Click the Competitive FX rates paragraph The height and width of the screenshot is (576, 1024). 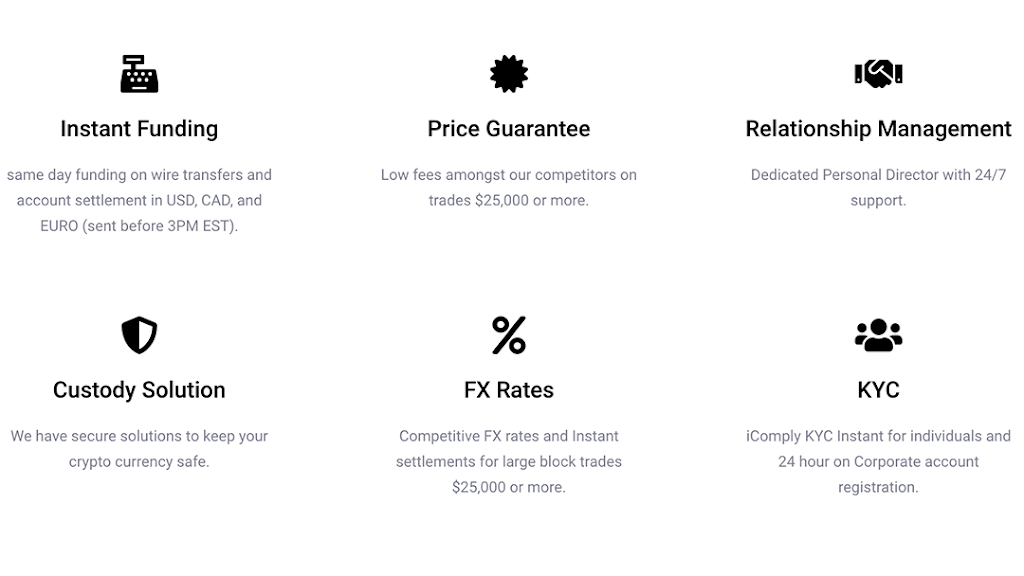(x=508, y=461)
